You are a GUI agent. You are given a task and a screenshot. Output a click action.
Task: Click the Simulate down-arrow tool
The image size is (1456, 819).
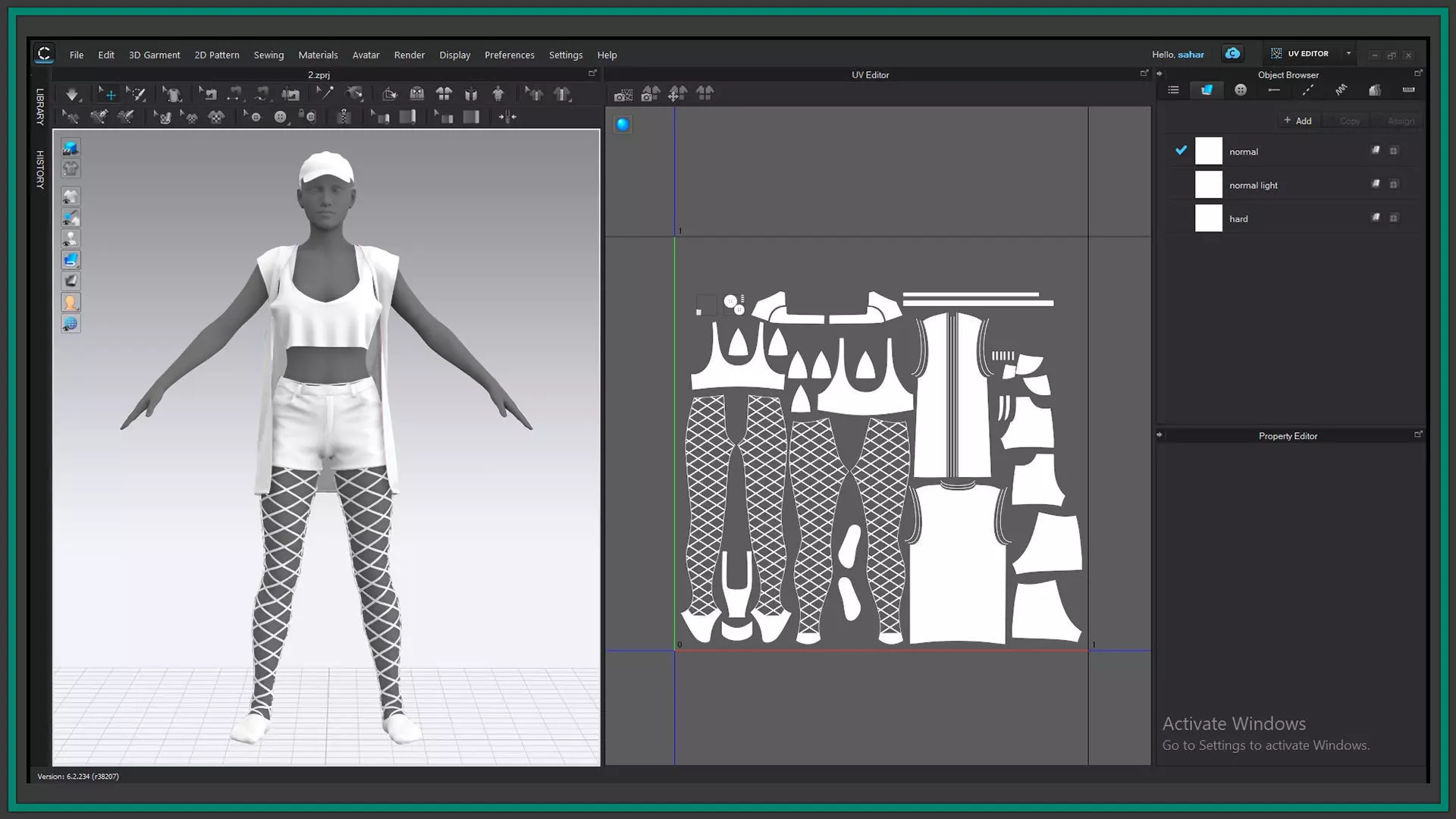click(x=72, y=95)
